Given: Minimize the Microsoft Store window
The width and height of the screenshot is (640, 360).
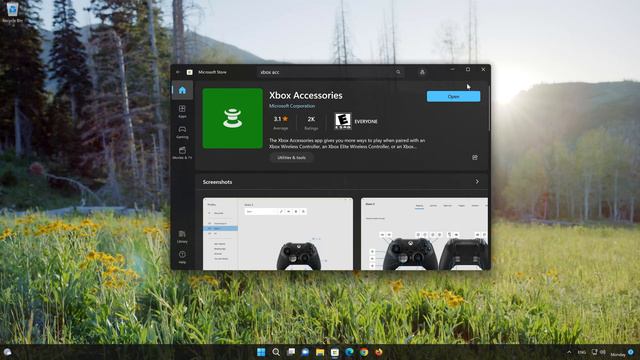Looking at the screenshot, I should pyautogui.click(x=452, y=69).
